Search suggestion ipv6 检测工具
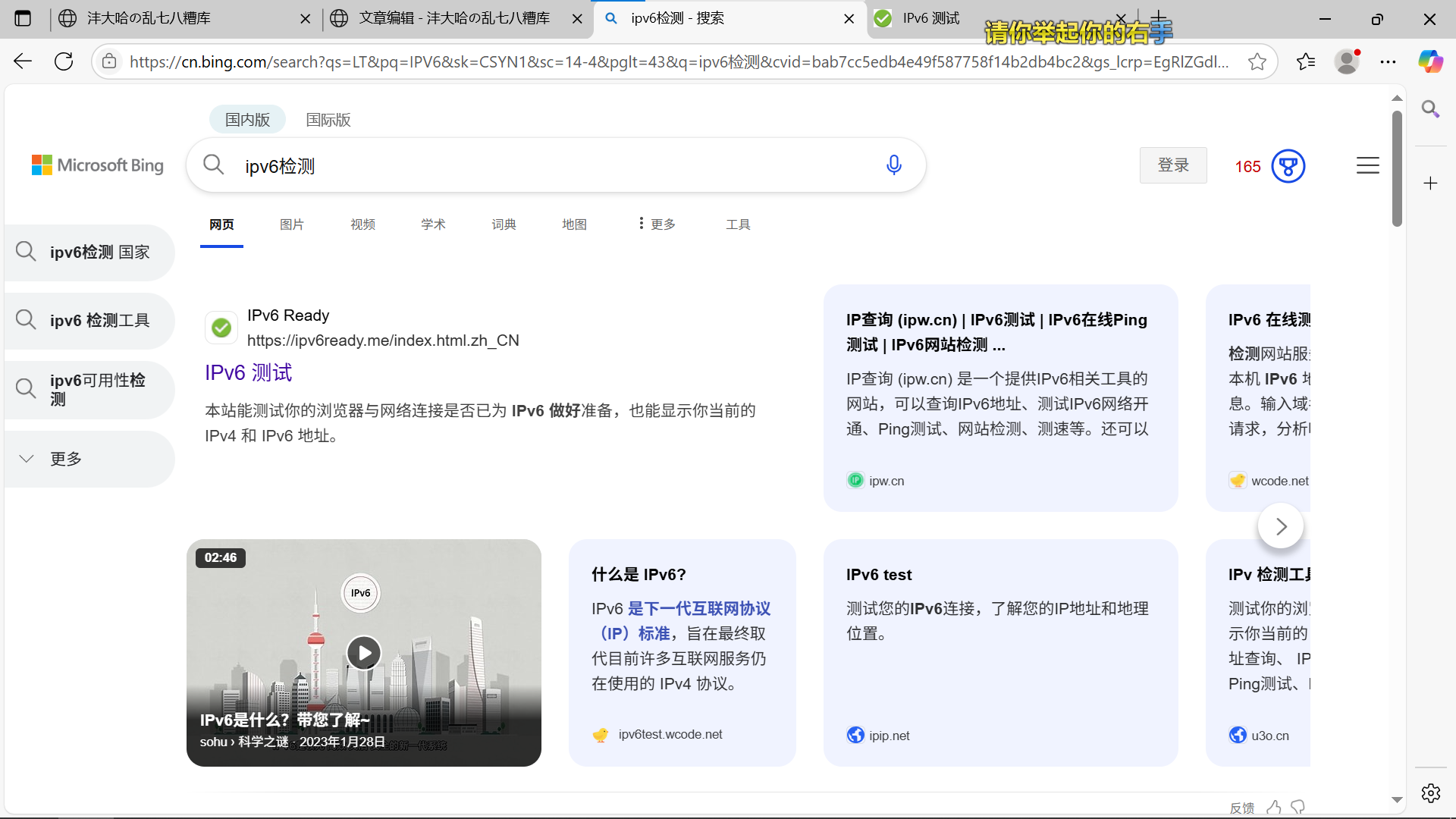 [89, 320]
